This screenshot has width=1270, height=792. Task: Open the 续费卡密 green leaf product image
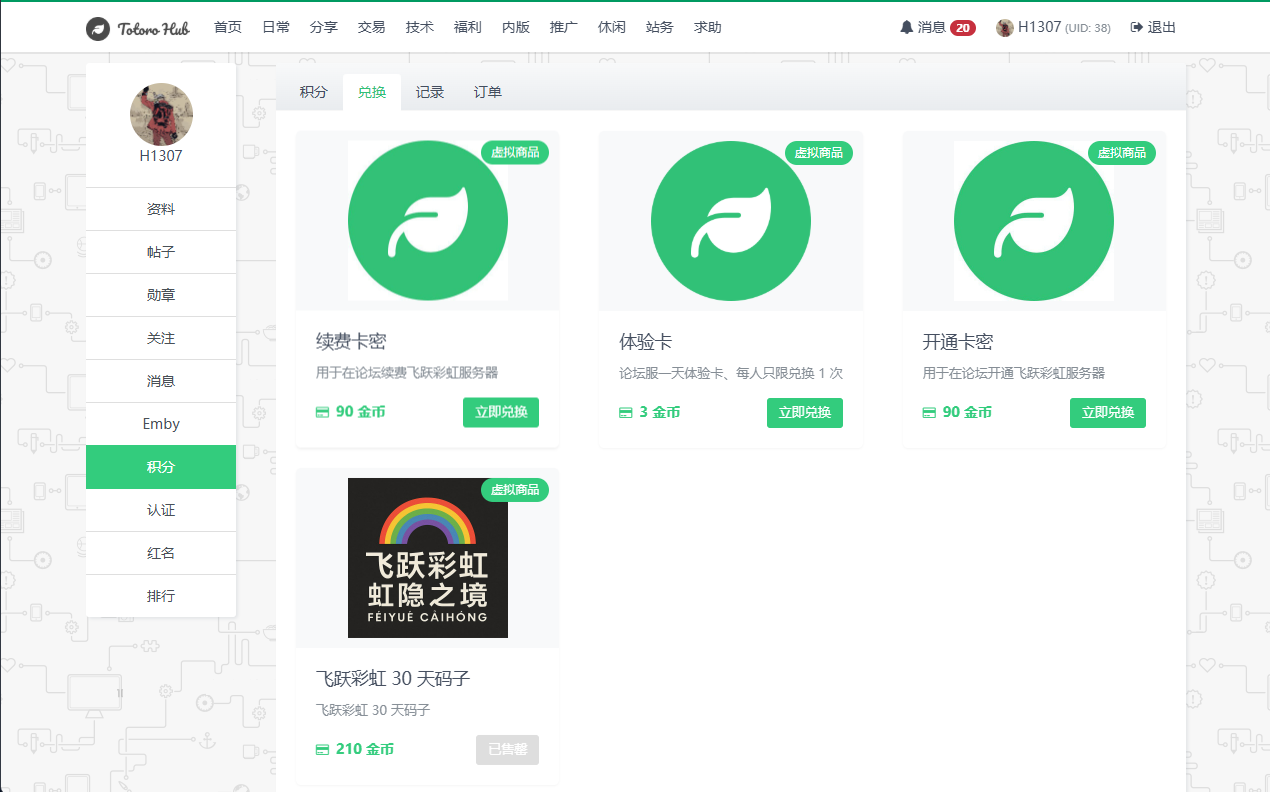(x=428, y=220)
